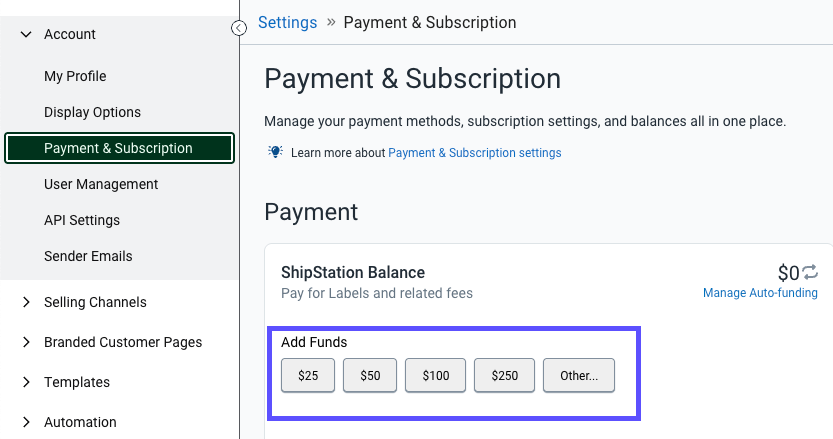Go to Display Options
The width and height of the screenshot is (833, 439).
[92, 112]
